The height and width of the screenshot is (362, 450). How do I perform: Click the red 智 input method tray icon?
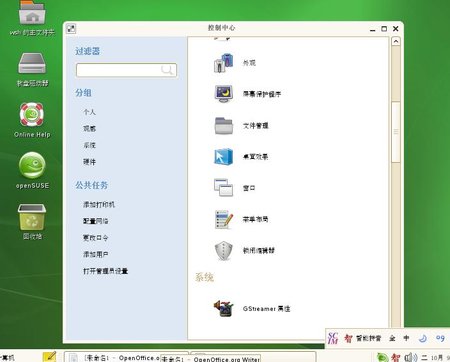pos(396,358)
